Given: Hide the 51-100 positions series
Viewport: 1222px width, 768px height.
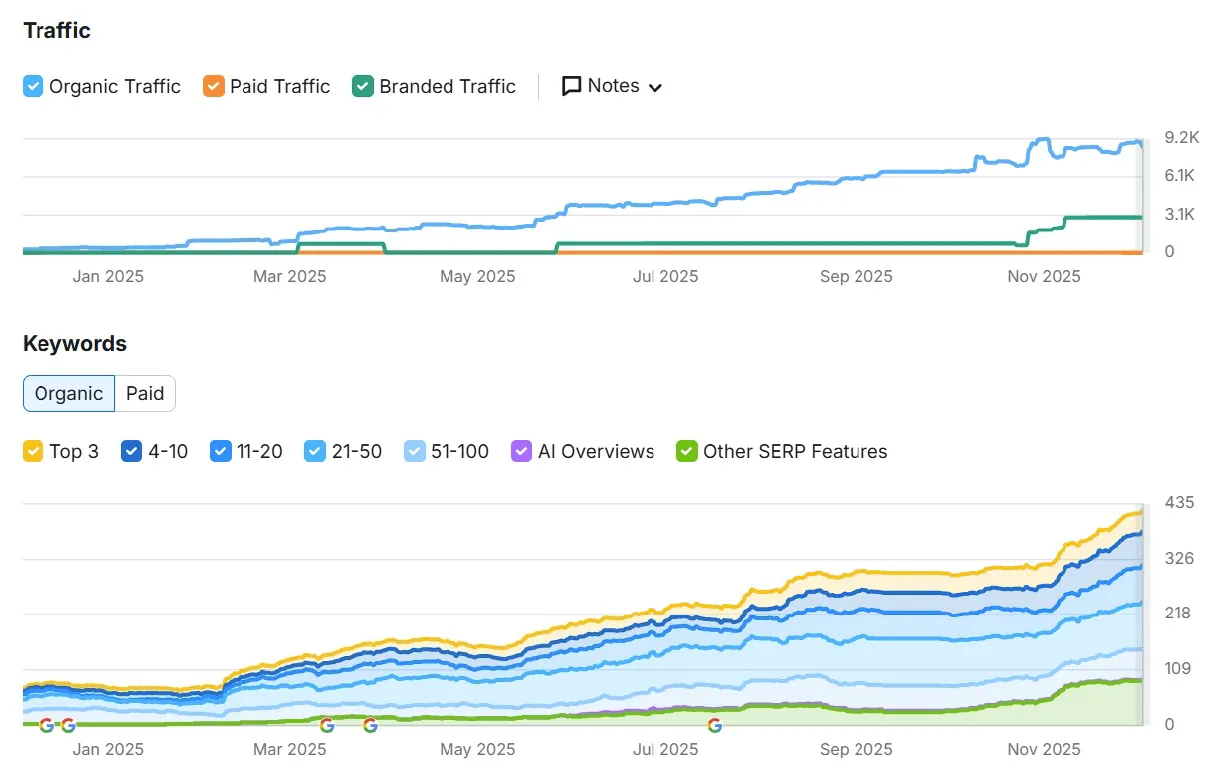Looking at the screenshot, I should [x=415, y=452].
